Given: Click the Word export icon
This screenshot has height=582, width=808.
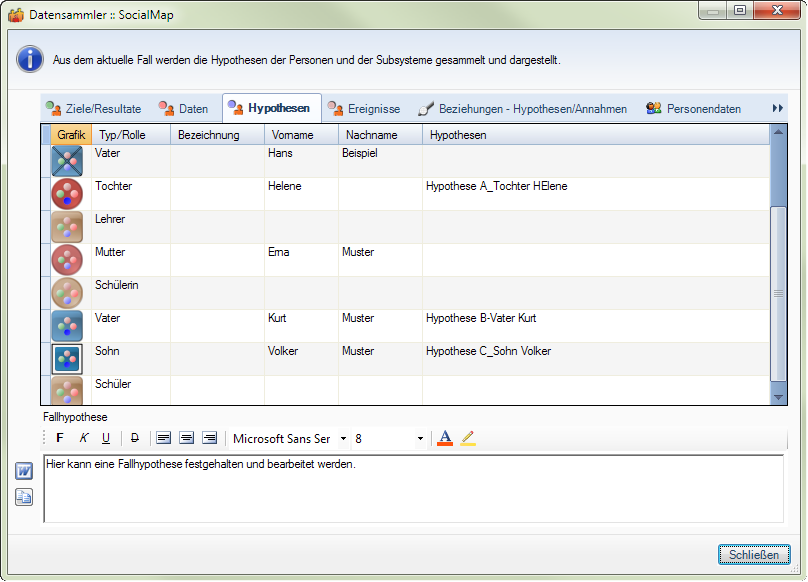Looking at the screenshot, I should pos(24,471).
